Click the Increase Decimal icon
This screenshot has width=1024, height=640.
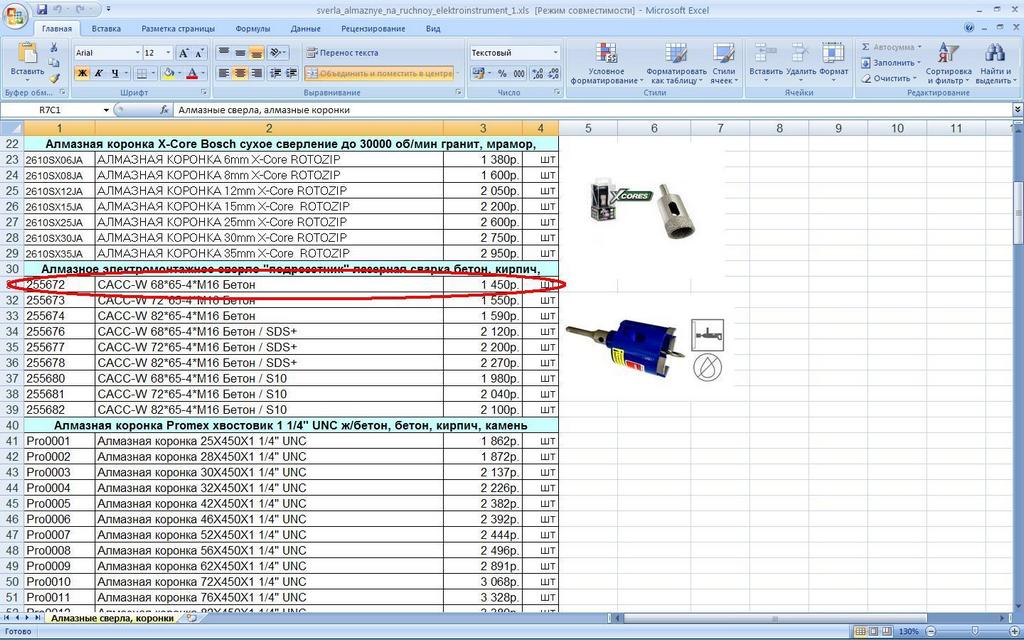pos(537,73)
